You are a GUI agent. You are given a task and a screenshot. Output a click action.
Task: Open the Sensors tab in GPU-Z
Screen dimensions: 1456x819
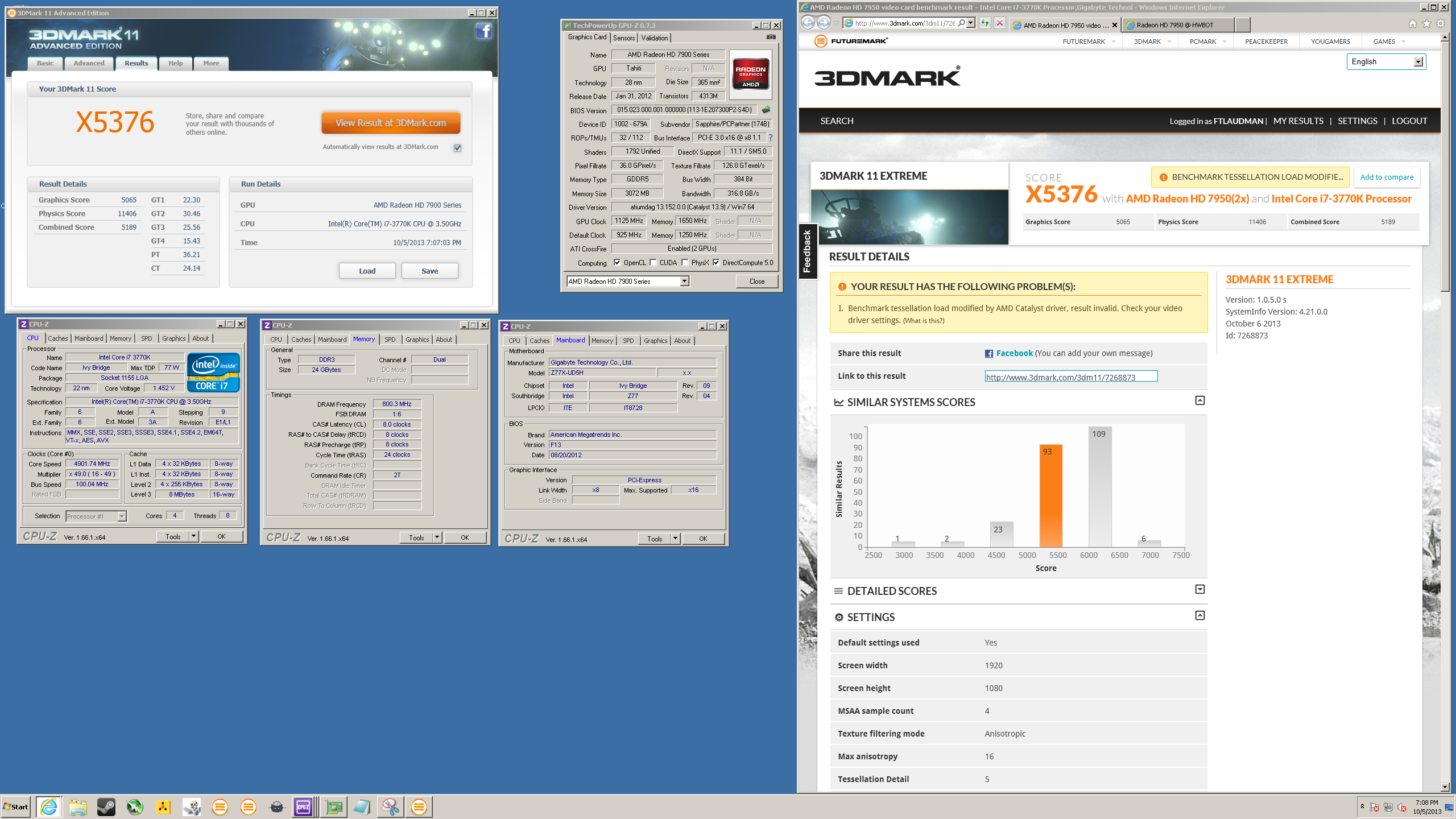[x=624, y=38]
